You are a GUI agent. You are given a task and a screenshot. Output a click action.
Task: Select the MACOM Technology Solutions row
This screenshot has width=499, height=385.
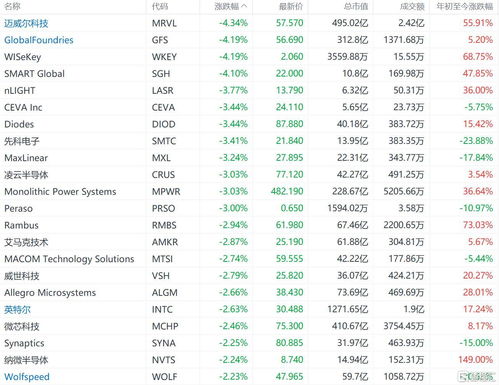[249, 259]
